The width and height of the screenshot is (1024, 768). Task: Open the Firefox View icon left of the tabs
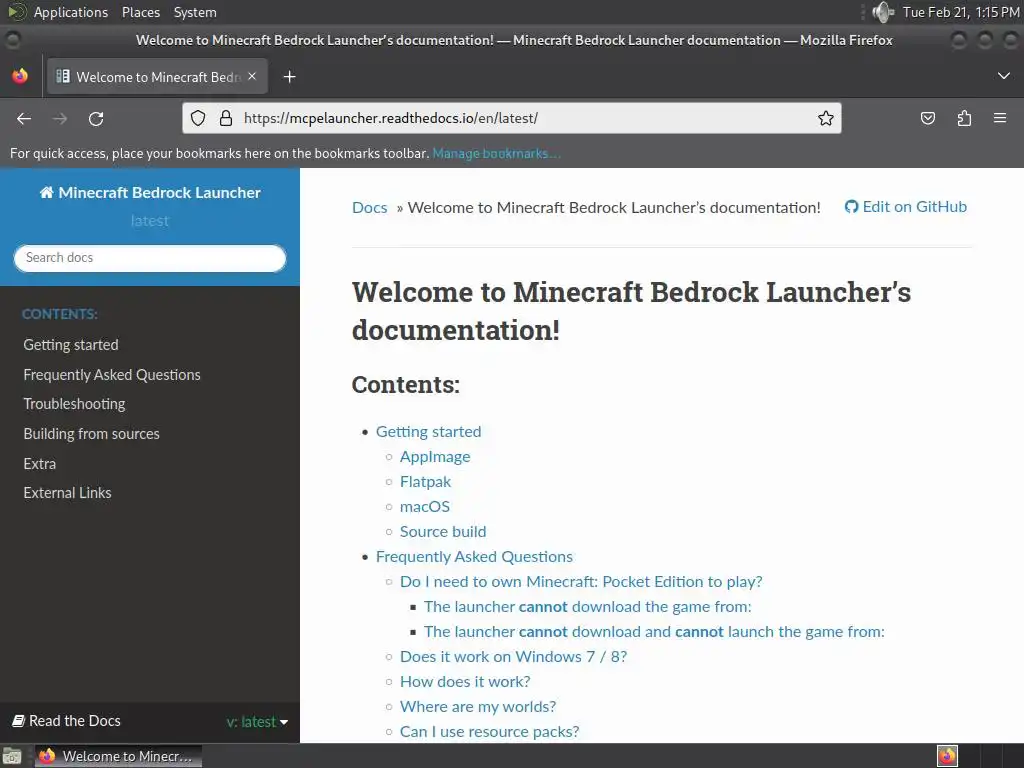coord(20,76)
